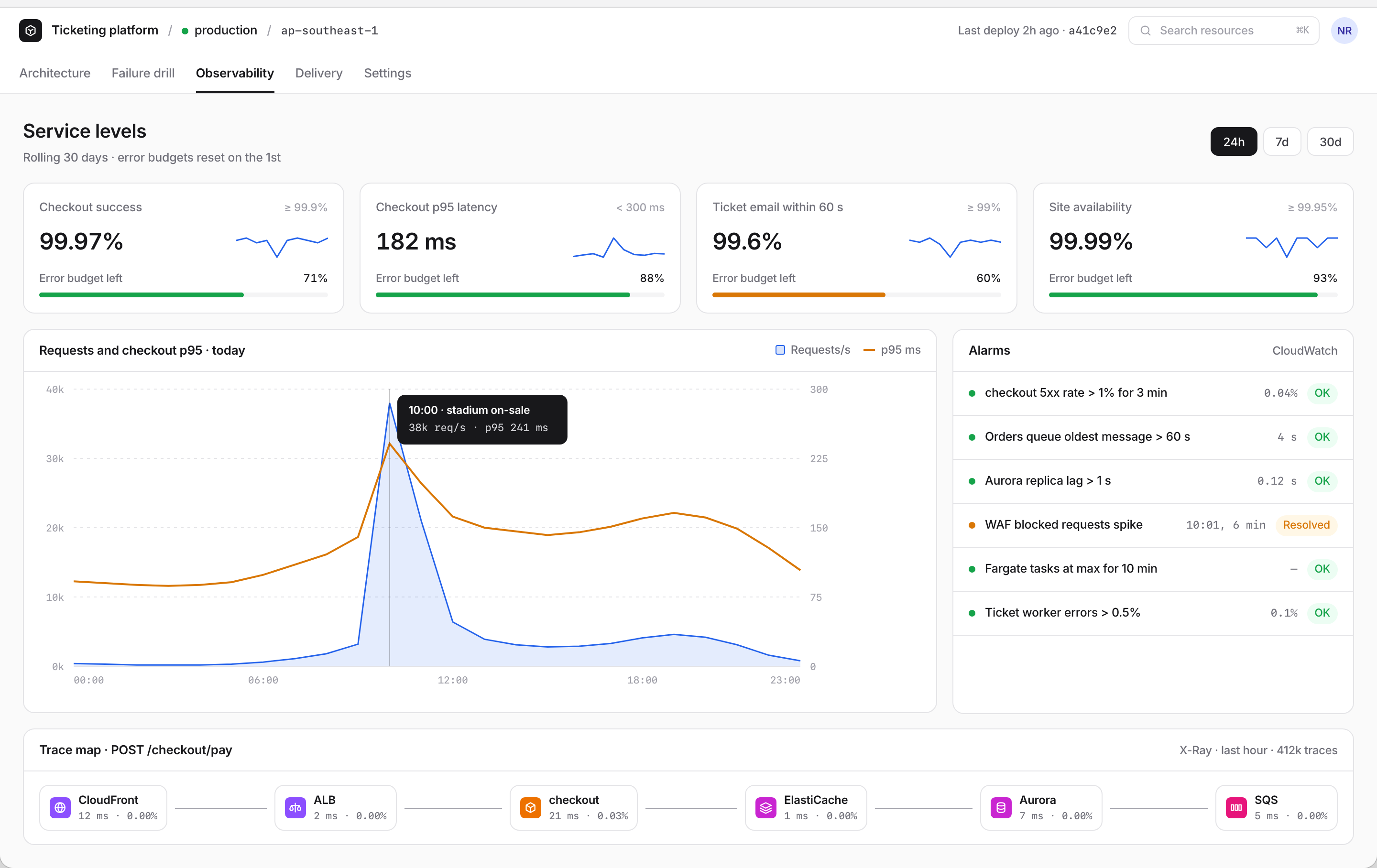Image resolution: width=1377 pixels, height=868 pixels.
Task: Select the 7d time range
Action: click(1281, 142)
